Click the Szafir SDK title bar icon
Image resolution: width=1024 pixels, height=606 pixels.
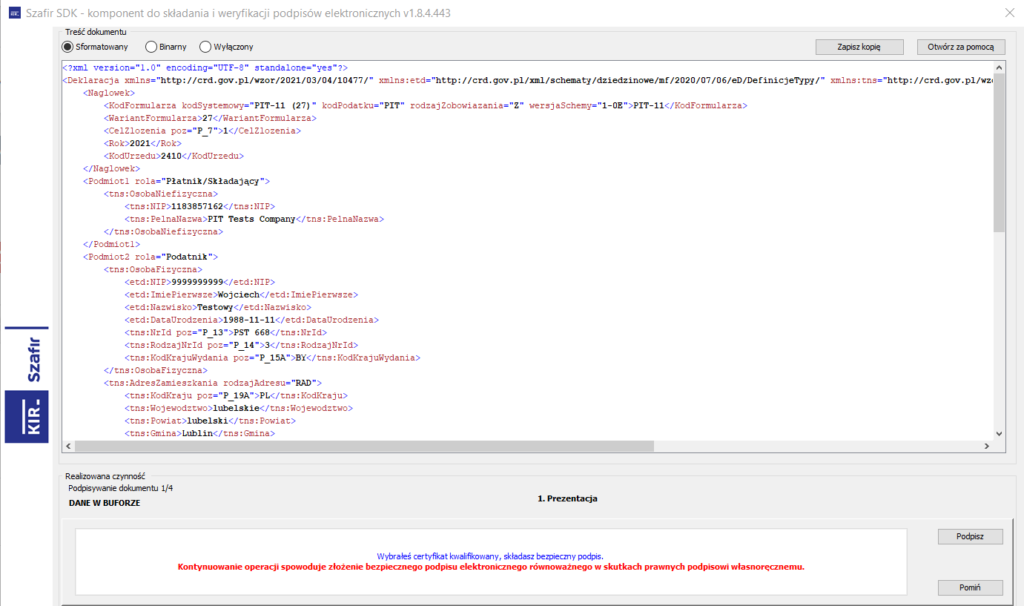click(x=14, y=12)
